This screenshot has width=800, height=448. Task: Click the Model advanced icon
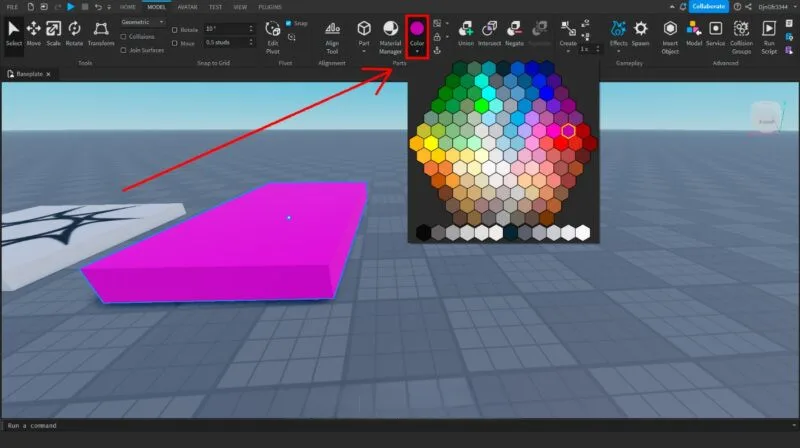pyautogui.click(x=694, y=34)
